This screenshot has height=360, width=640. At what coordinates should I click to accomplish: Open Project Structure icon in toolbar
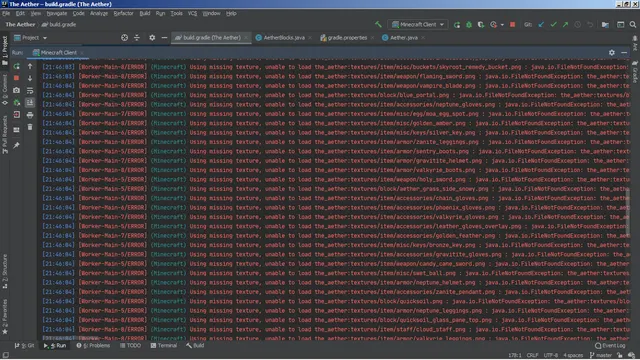(605, 25)
